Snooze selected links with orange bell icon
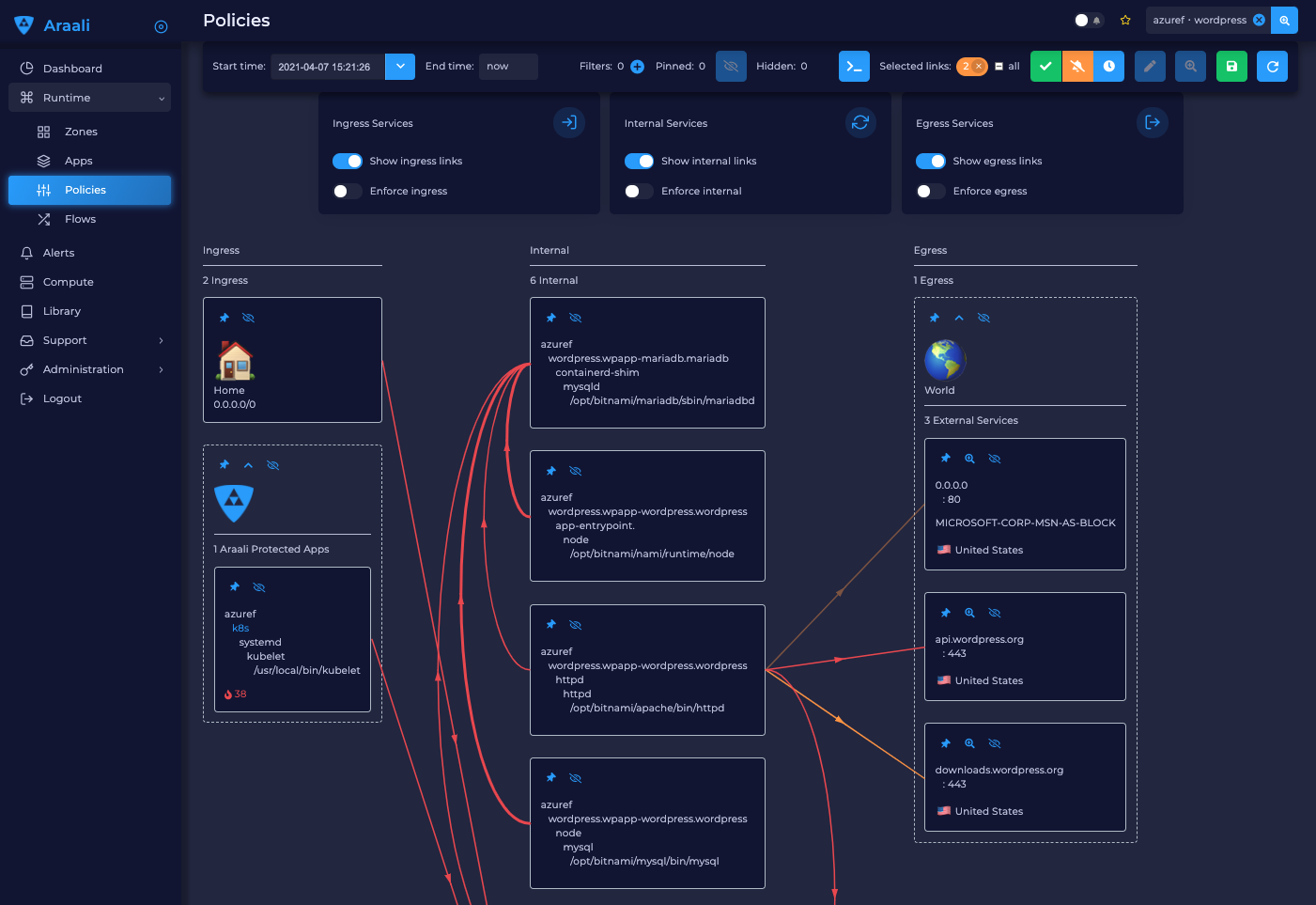1316x905 pixels. (1077, 67)
